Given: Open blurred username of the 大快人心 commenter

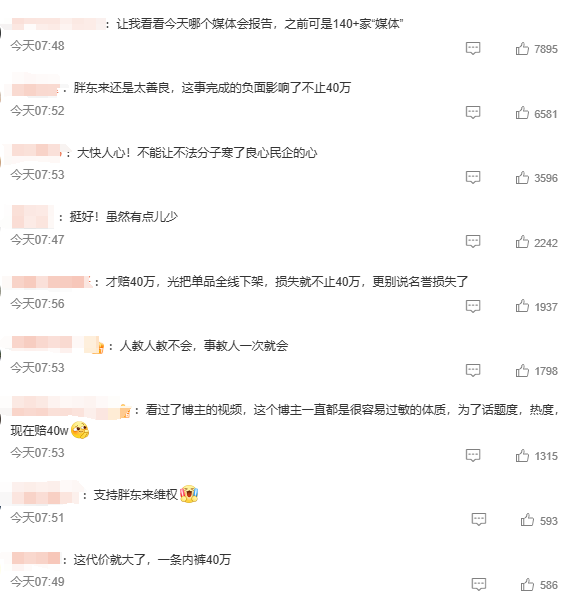Looking at the screenshot, I should point(36,151).
